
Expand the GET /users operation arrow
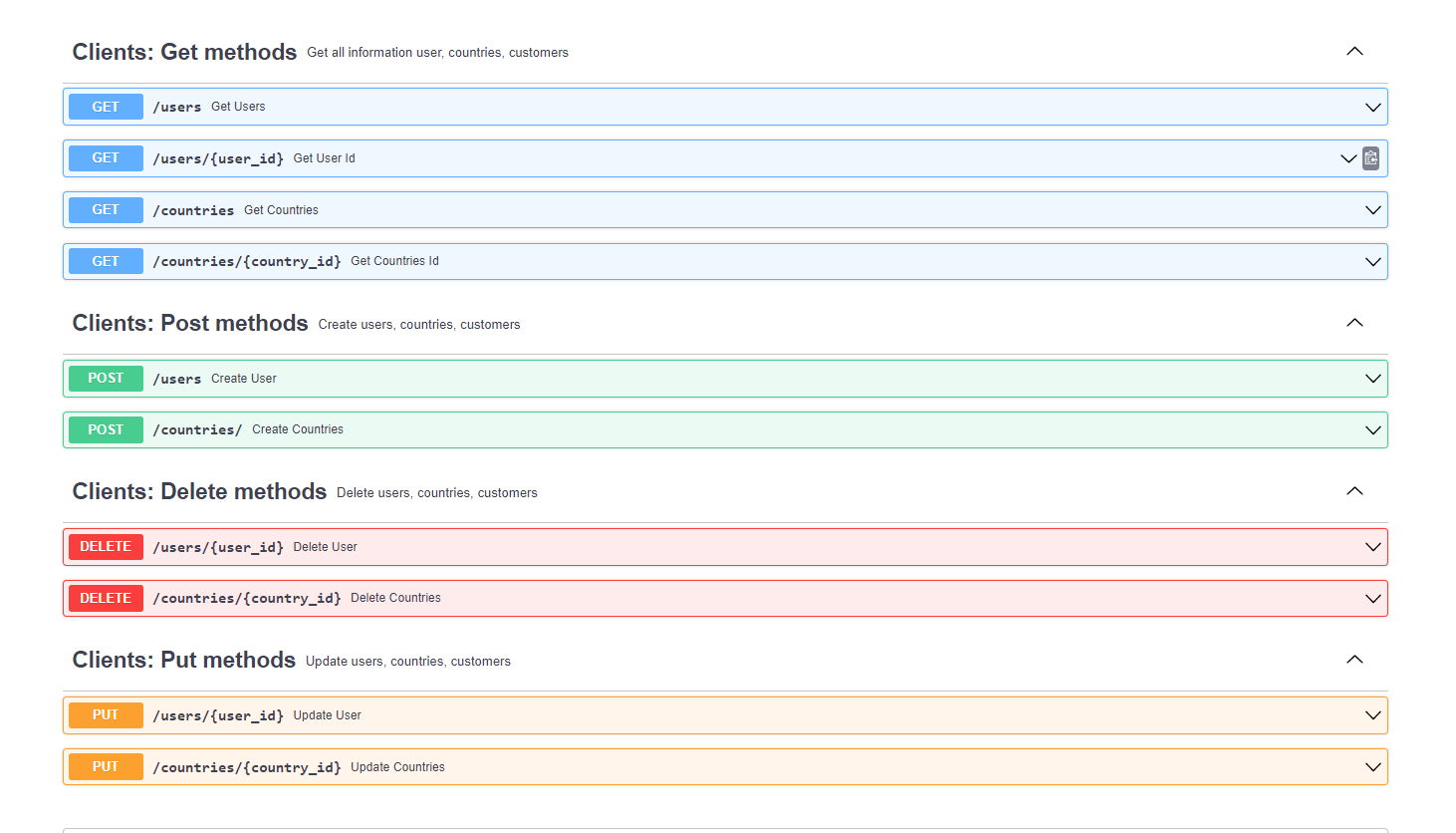coord(1373,107)
